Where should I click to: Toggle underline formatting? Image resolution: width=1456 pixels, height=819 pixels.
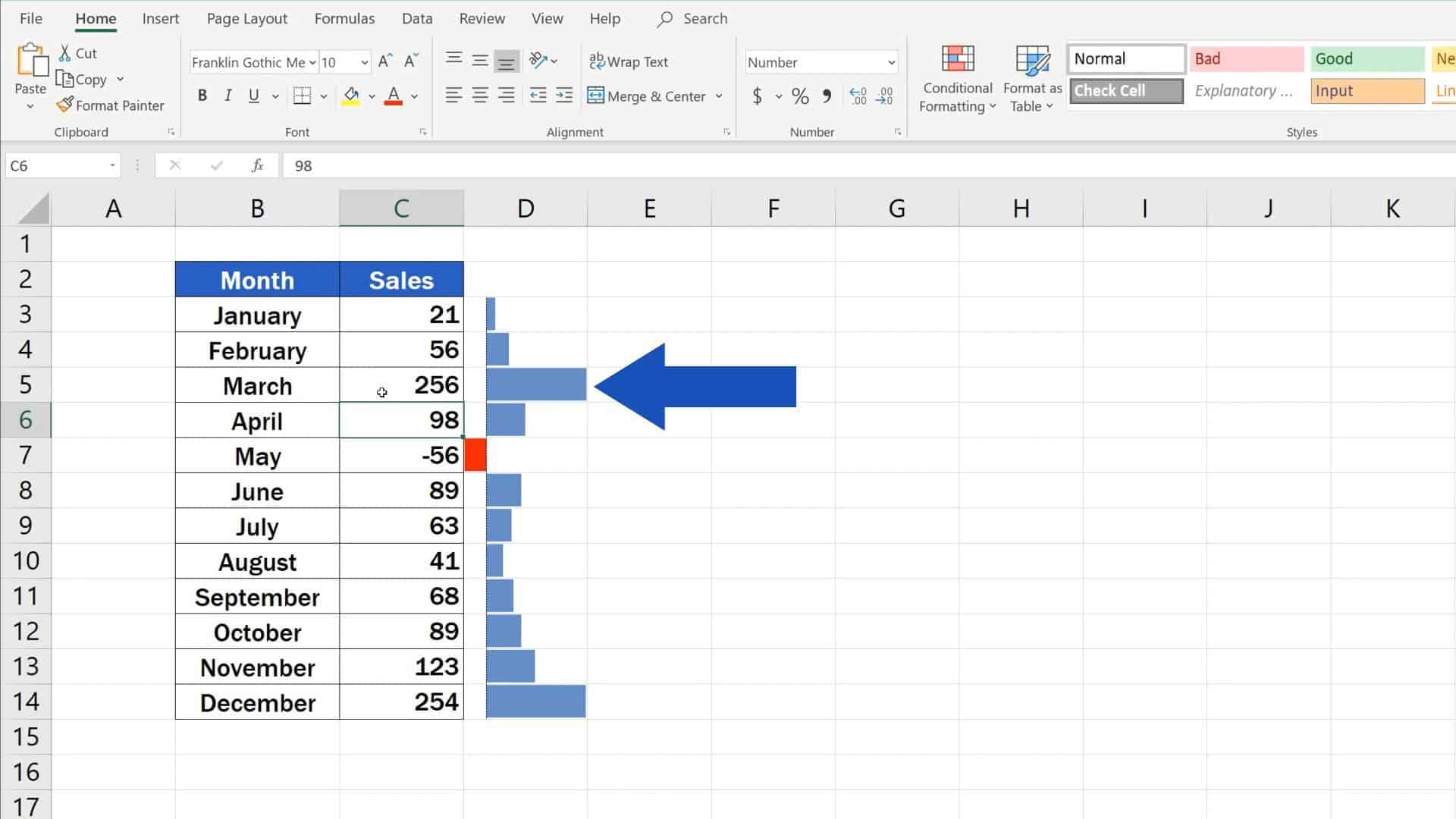(253, 96)
